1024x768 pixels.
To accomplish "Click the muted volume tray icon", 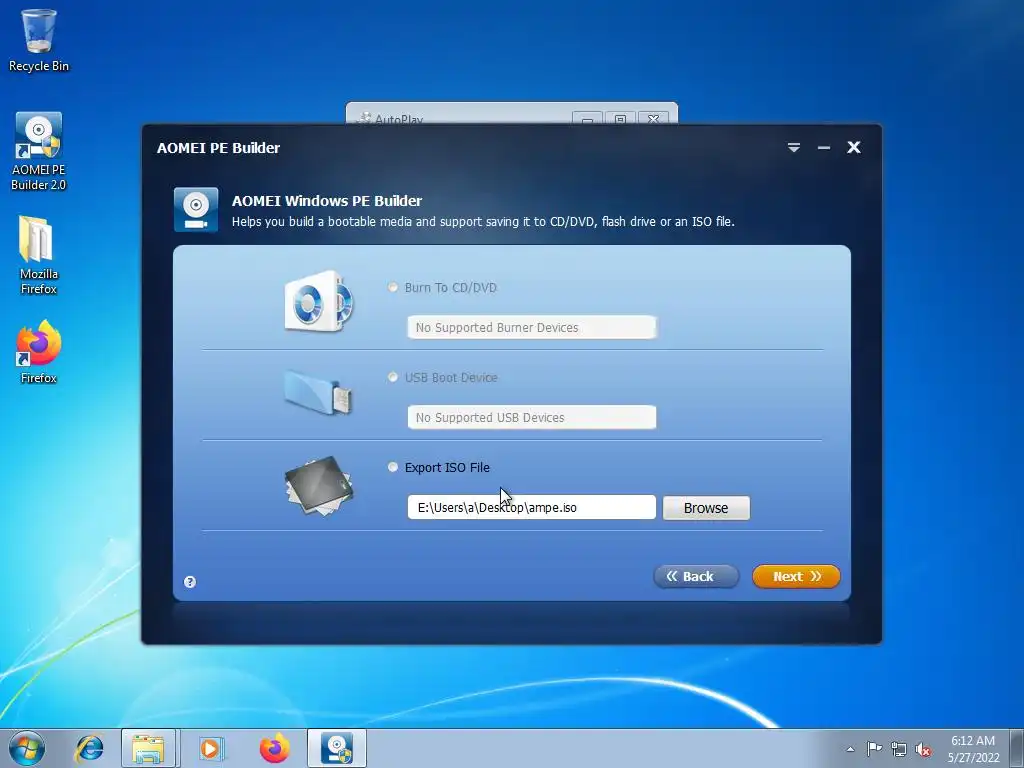I will tap(923, 749).
